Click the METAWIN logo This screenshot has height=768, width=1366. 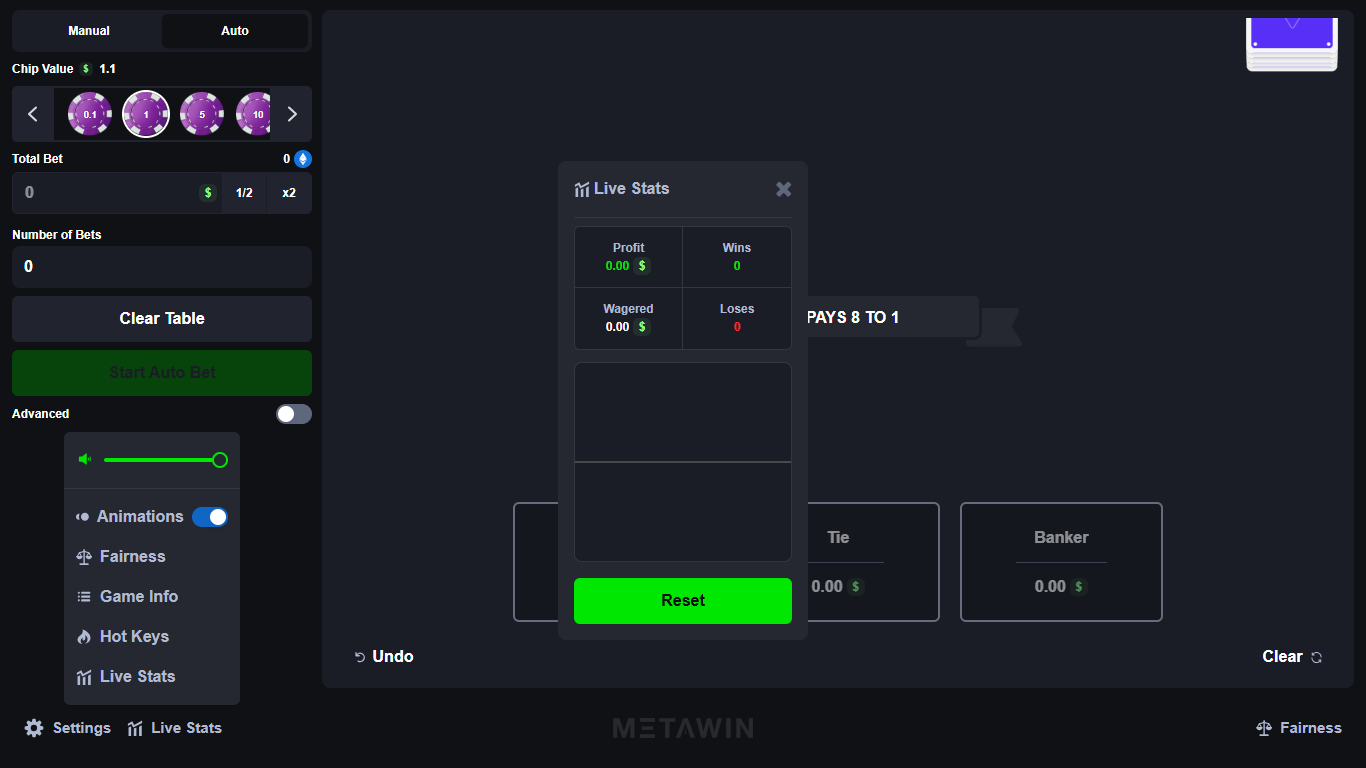[x=683, y=728]
